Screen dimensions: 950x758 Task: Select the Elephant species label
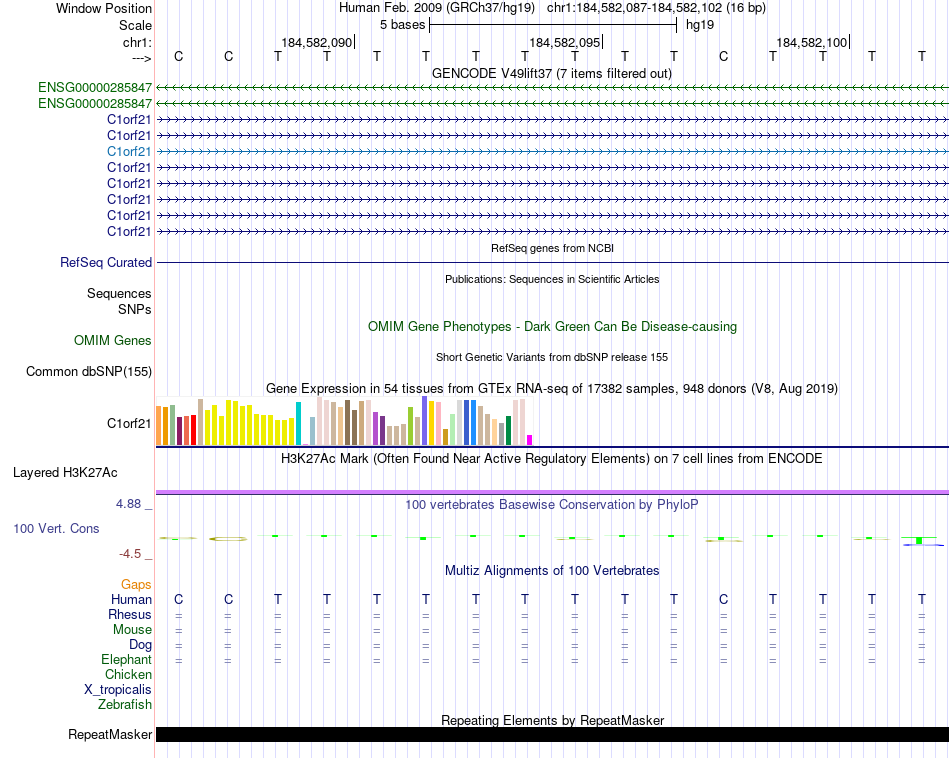point(126,659)
